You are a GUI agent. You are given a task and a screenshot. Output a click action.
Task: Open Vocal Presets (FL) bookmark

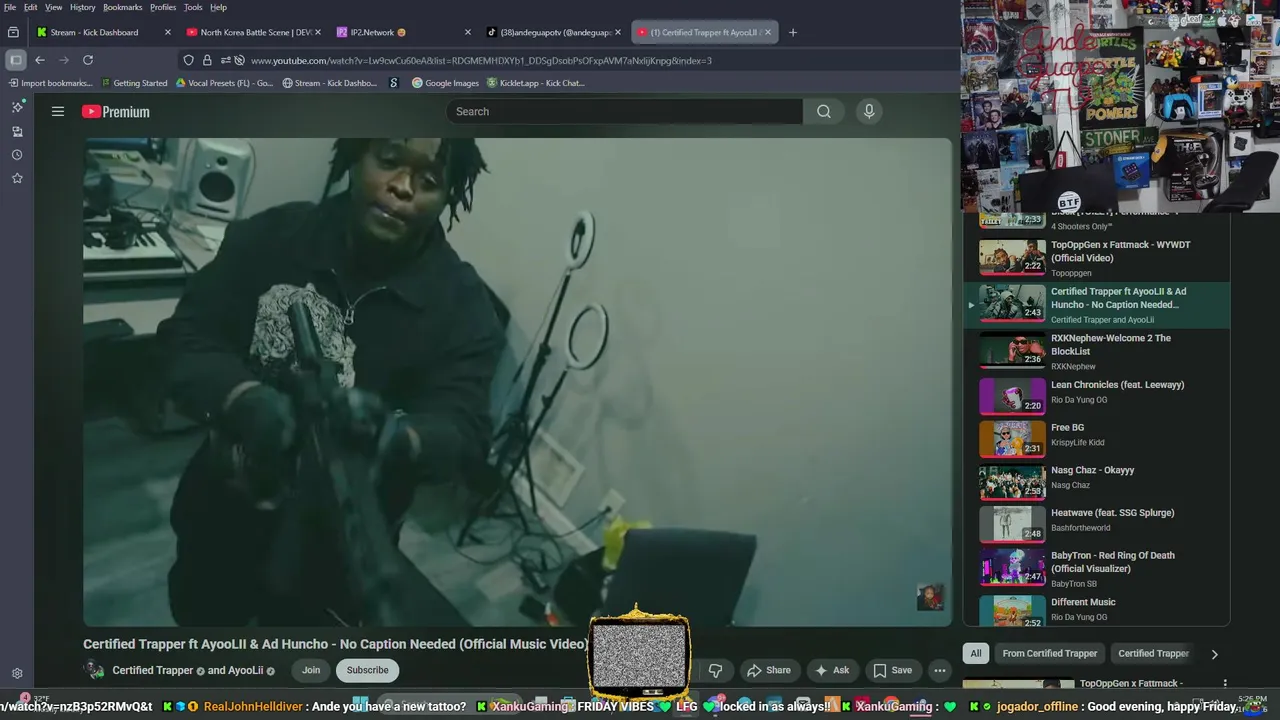coord(224,83)
